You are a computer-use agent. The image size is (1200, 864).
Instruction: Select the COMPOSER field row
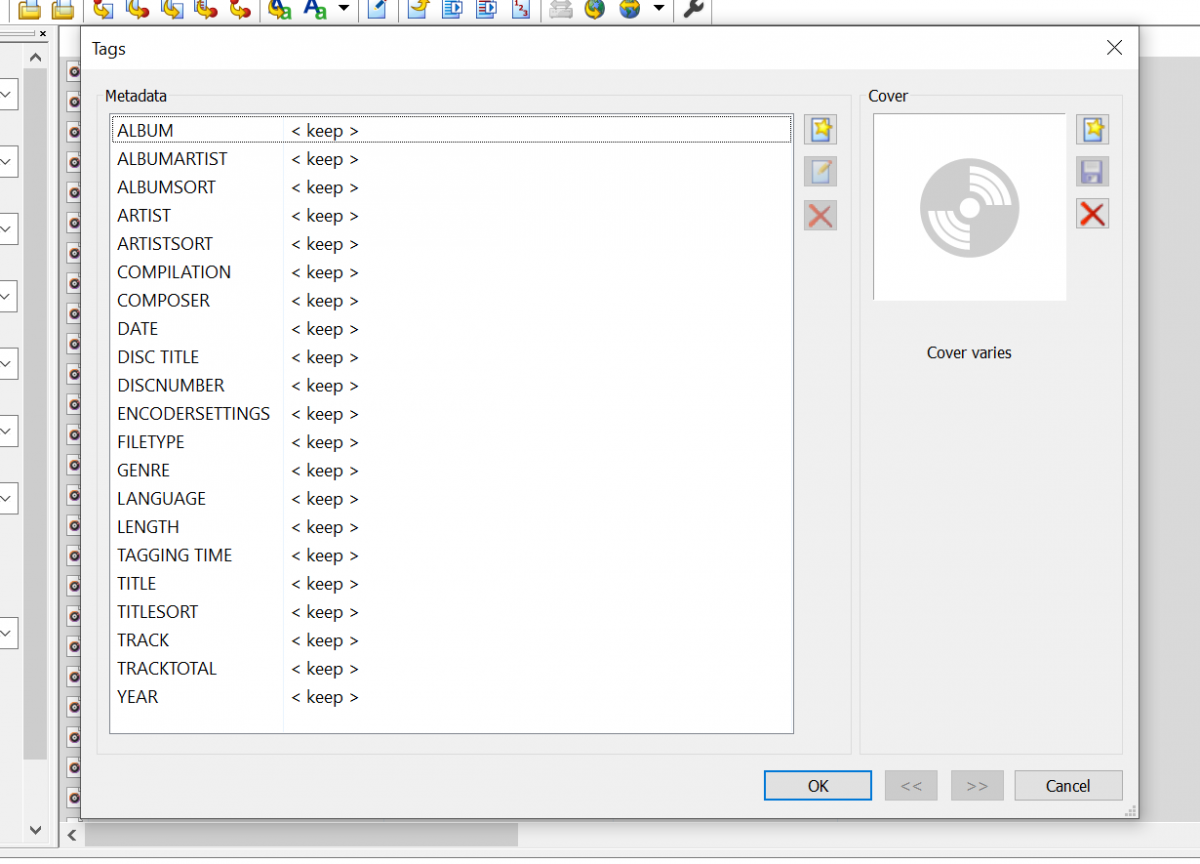[451, 300]
